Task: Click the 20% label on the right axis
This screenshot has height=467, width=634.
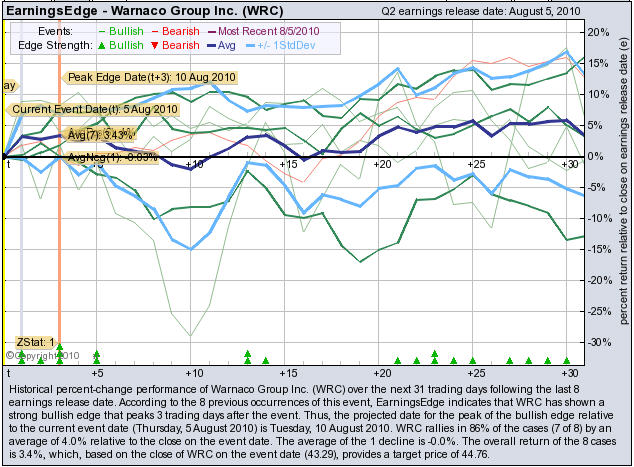Action: pyautogui.click(x=598, y=32)
